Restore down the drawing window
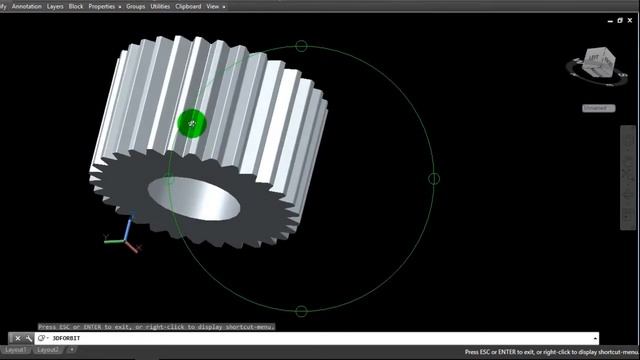Screen dimensions: 640x360 [620, 20]
